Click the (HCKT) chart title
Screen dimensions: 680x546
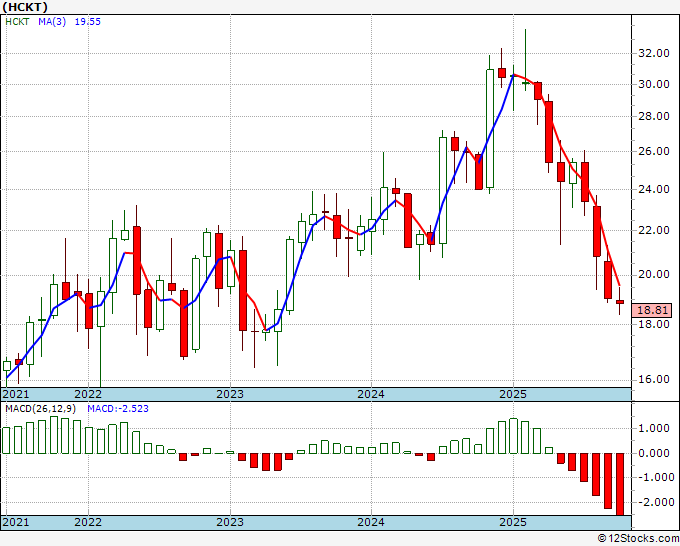tap(25, 7)
